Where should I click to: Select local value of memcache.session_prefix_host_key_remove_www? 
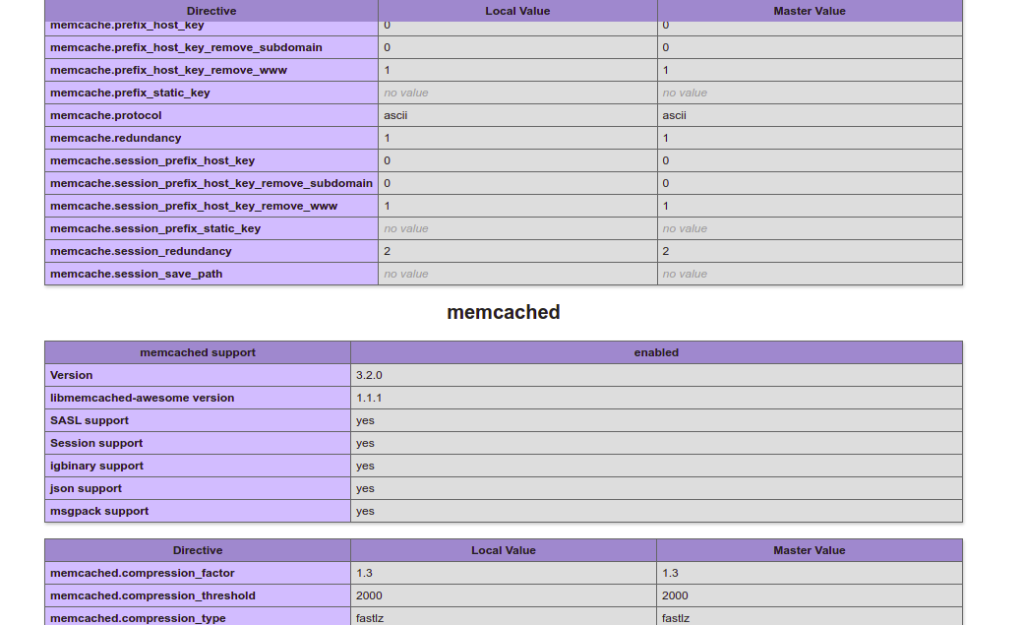pyautogui.click(x=387, y=206)
